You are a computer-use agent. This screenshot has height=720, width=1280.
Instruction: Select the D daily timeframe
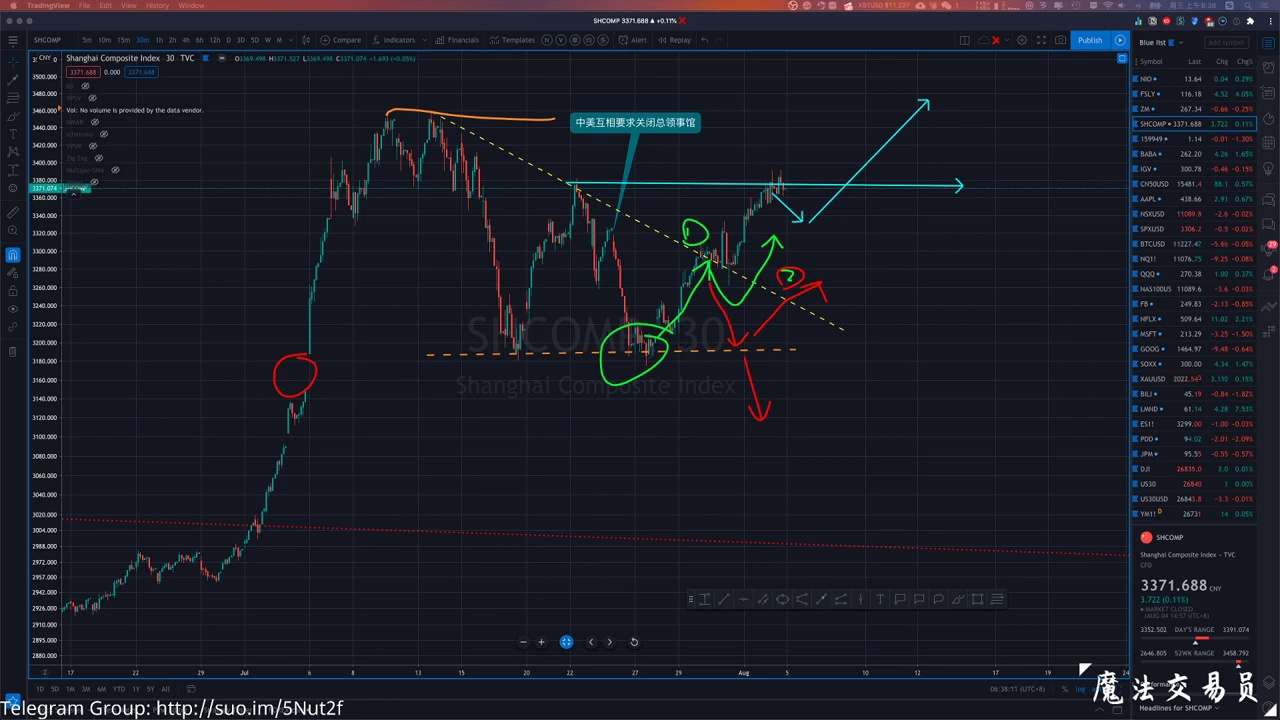point(228,40)
